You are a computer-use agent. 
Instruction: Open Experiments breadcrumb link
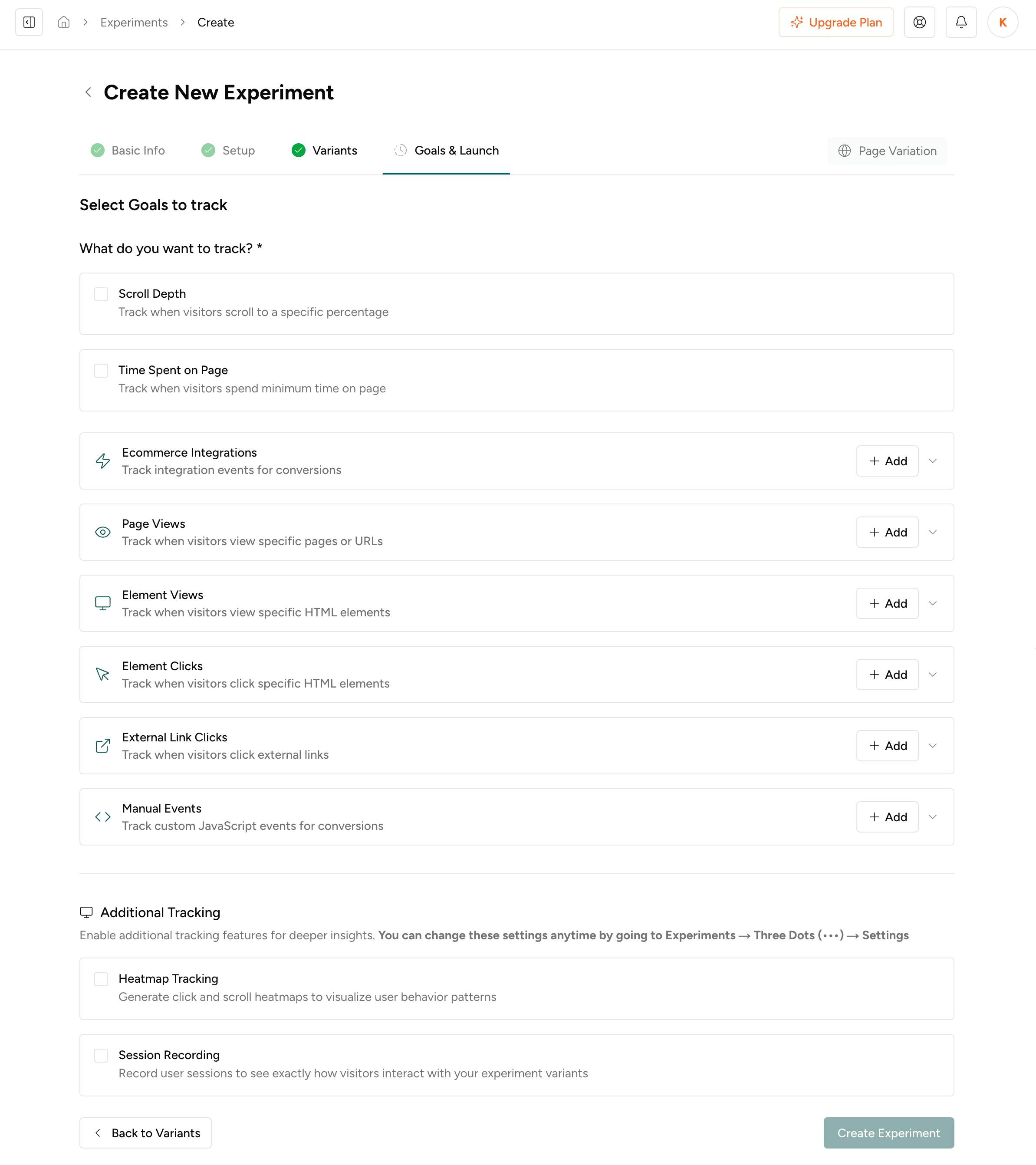tap(134, 22)
